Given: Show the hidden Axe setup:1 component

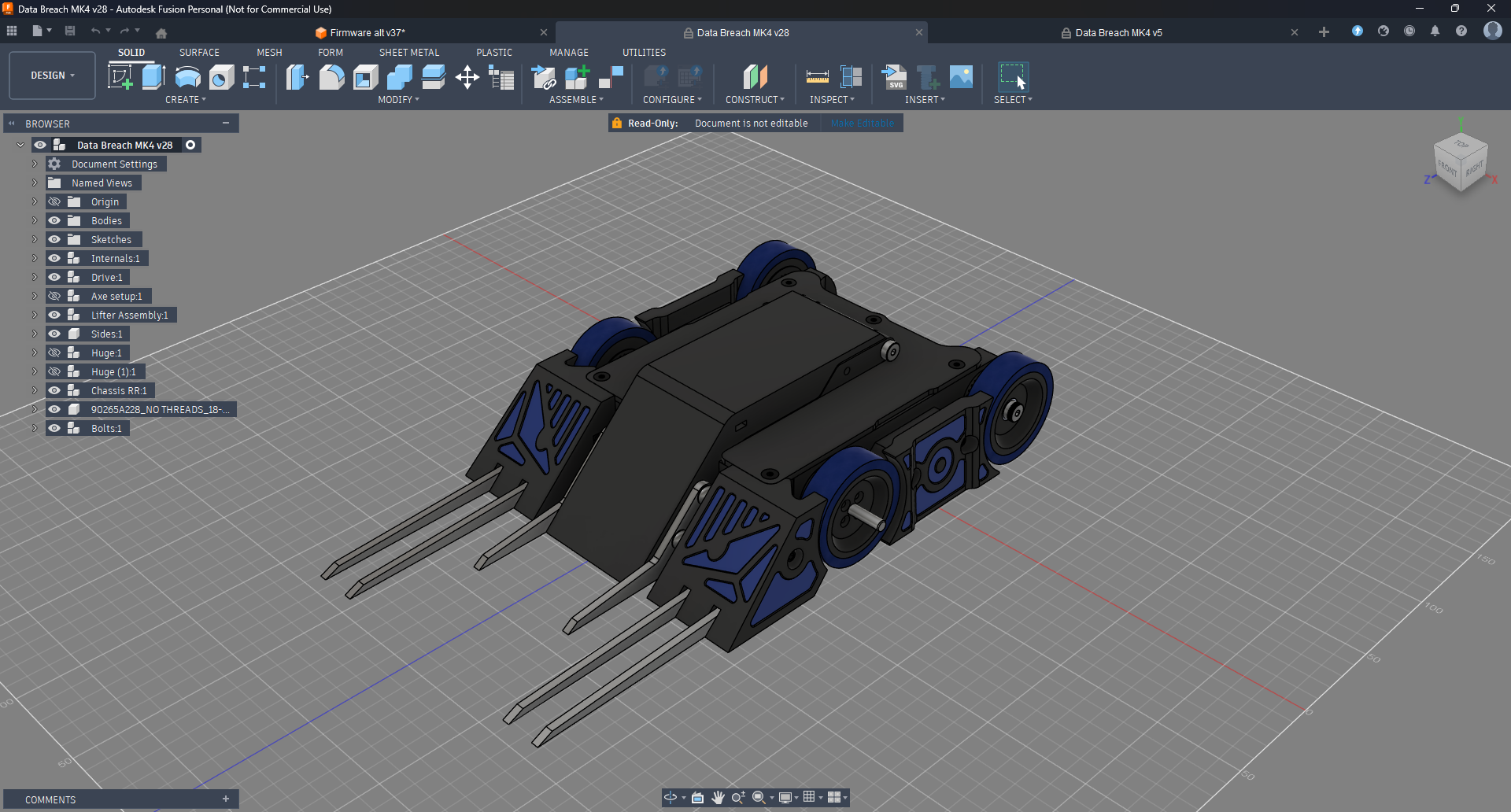Looking at the screenshot, I should point(54,296).
